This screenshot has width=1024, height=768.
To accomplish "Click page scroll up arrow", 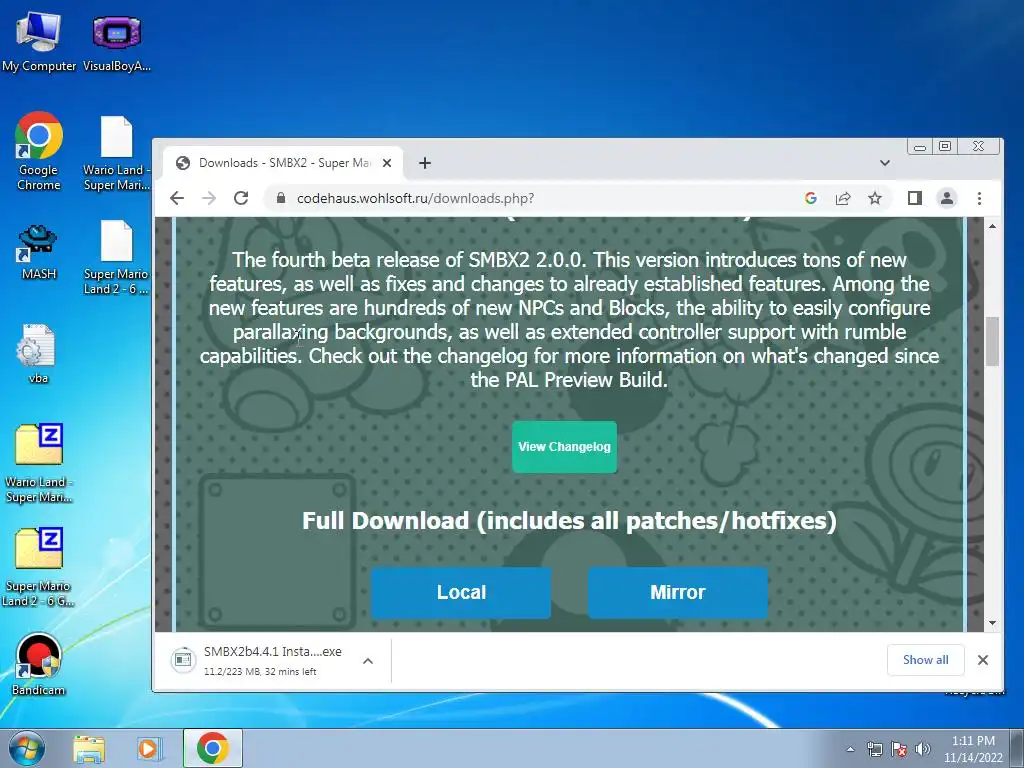I will coord(992,226).
